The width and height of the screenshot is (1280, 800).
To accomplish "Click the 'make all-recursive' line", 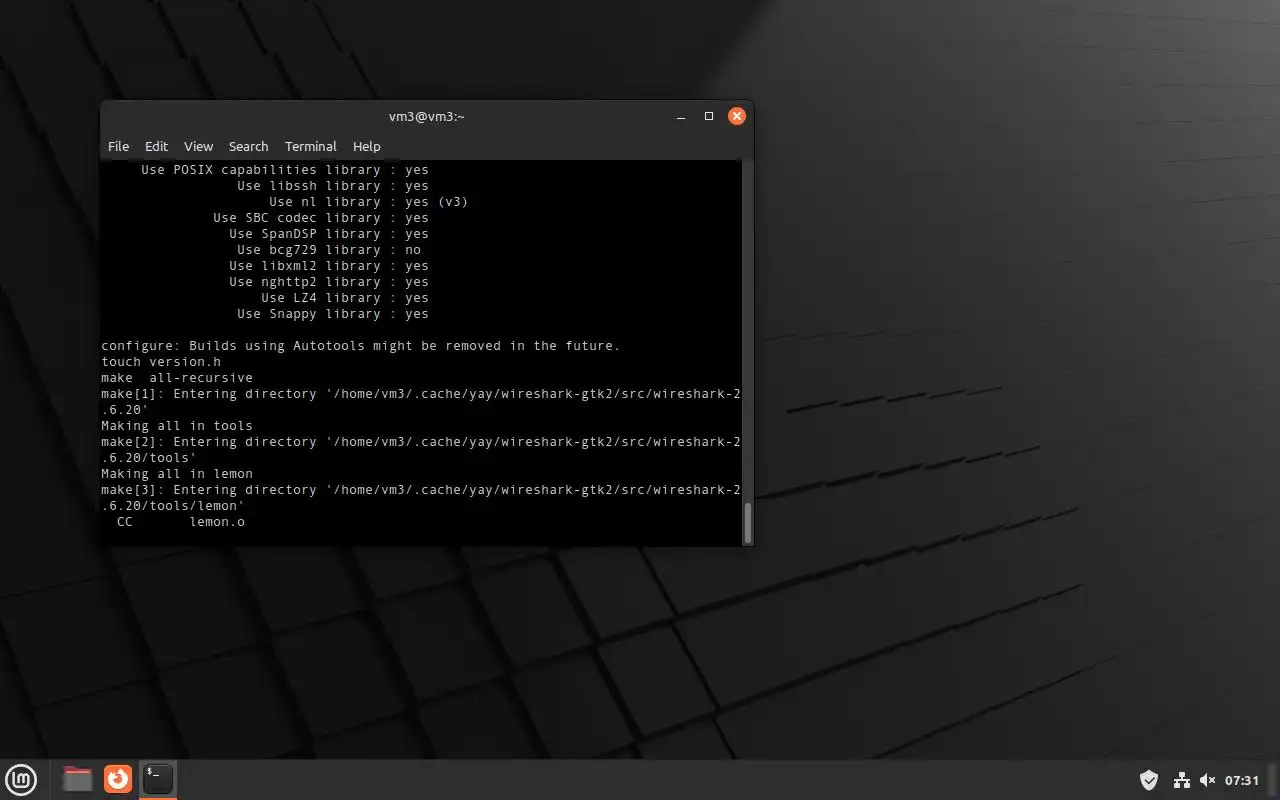I will (x=177, y=378).
